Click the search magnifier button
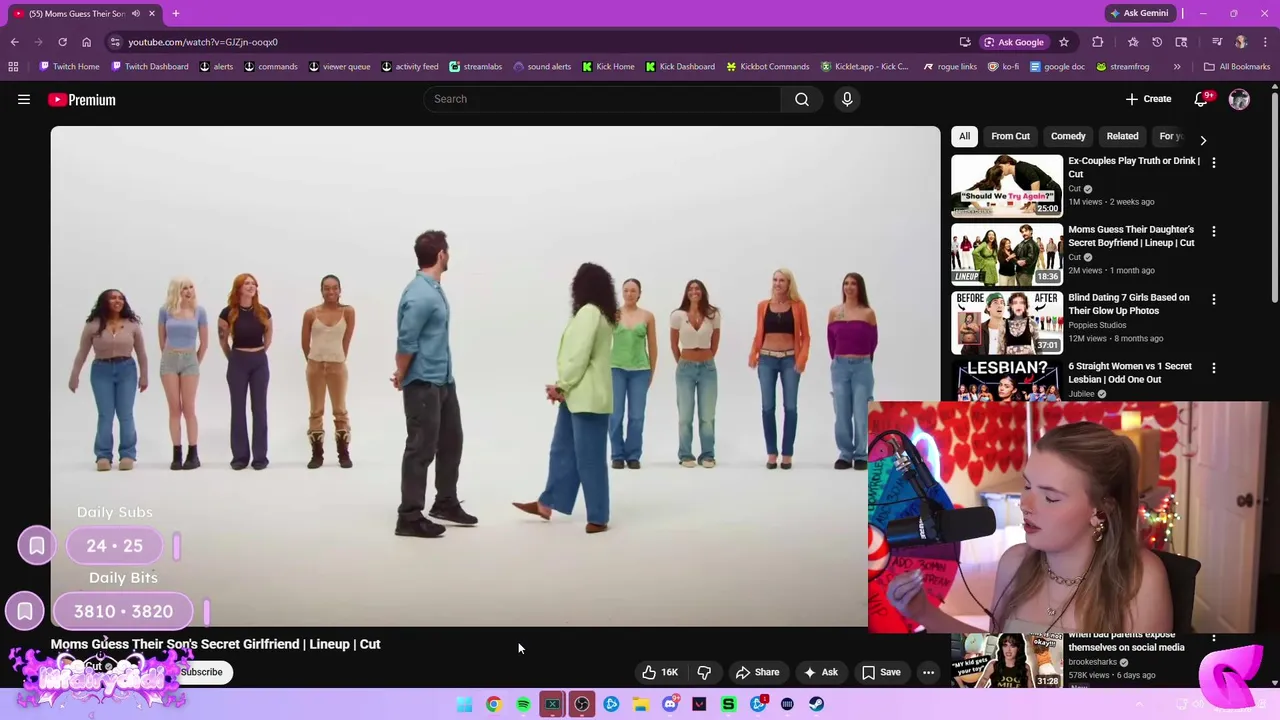Screen dimensions: 1280x720 click(x=802, y=99)
